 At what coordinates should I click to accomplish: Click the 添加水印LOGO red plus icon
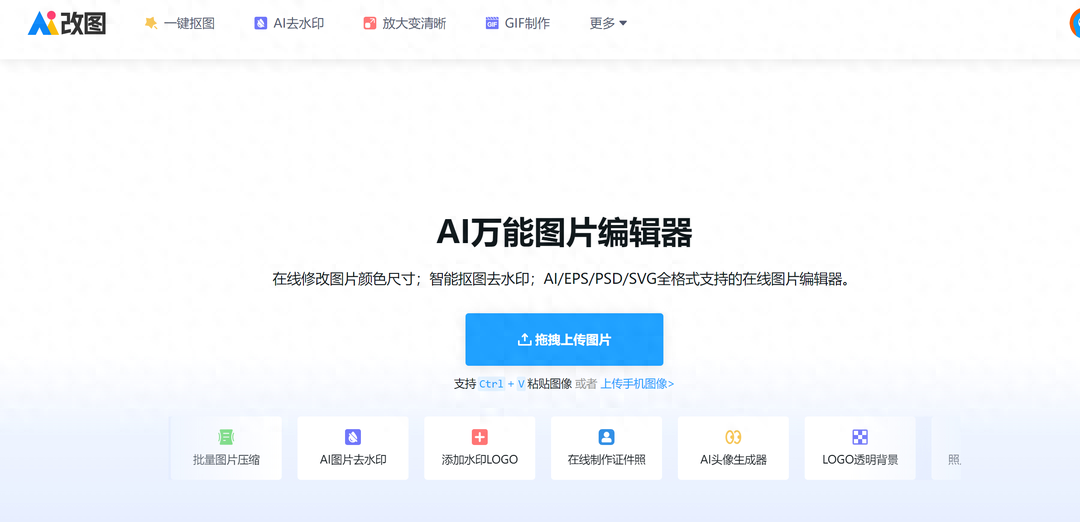(x=479, y=437)
